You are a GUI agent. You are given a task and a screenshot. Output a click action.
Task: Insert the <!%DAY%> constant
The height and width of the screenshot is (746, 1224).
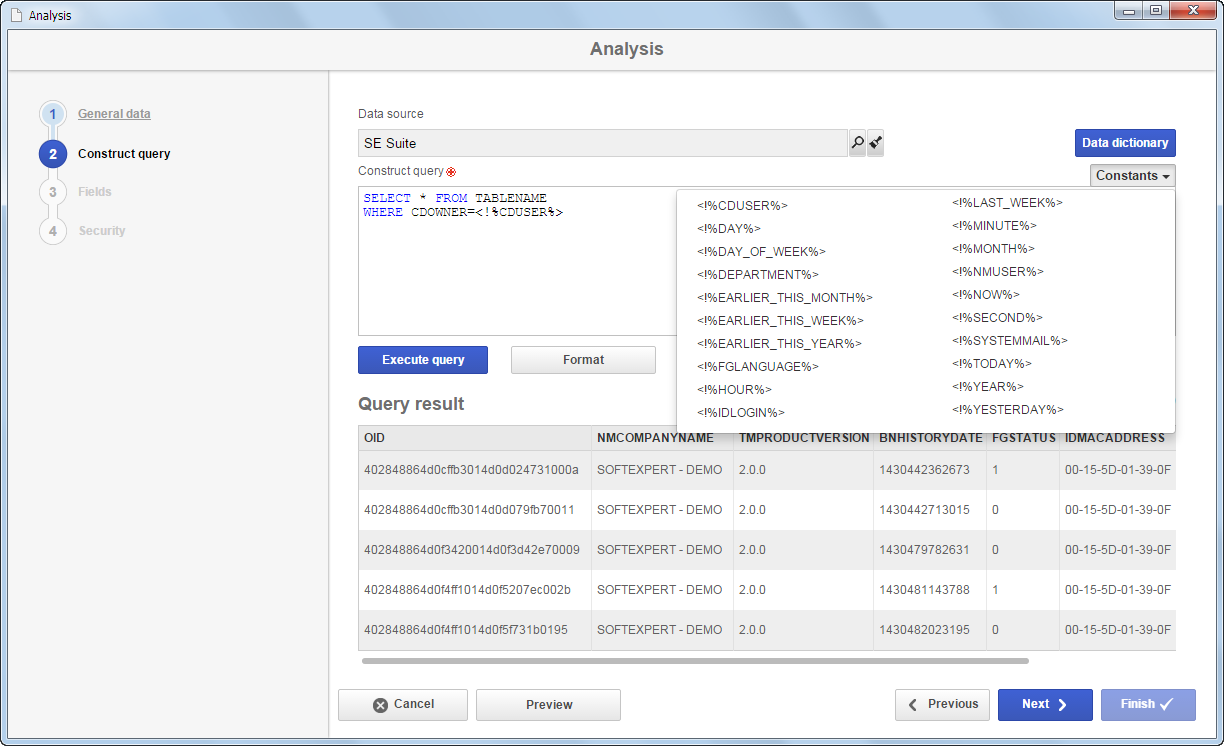click(728, 229)
